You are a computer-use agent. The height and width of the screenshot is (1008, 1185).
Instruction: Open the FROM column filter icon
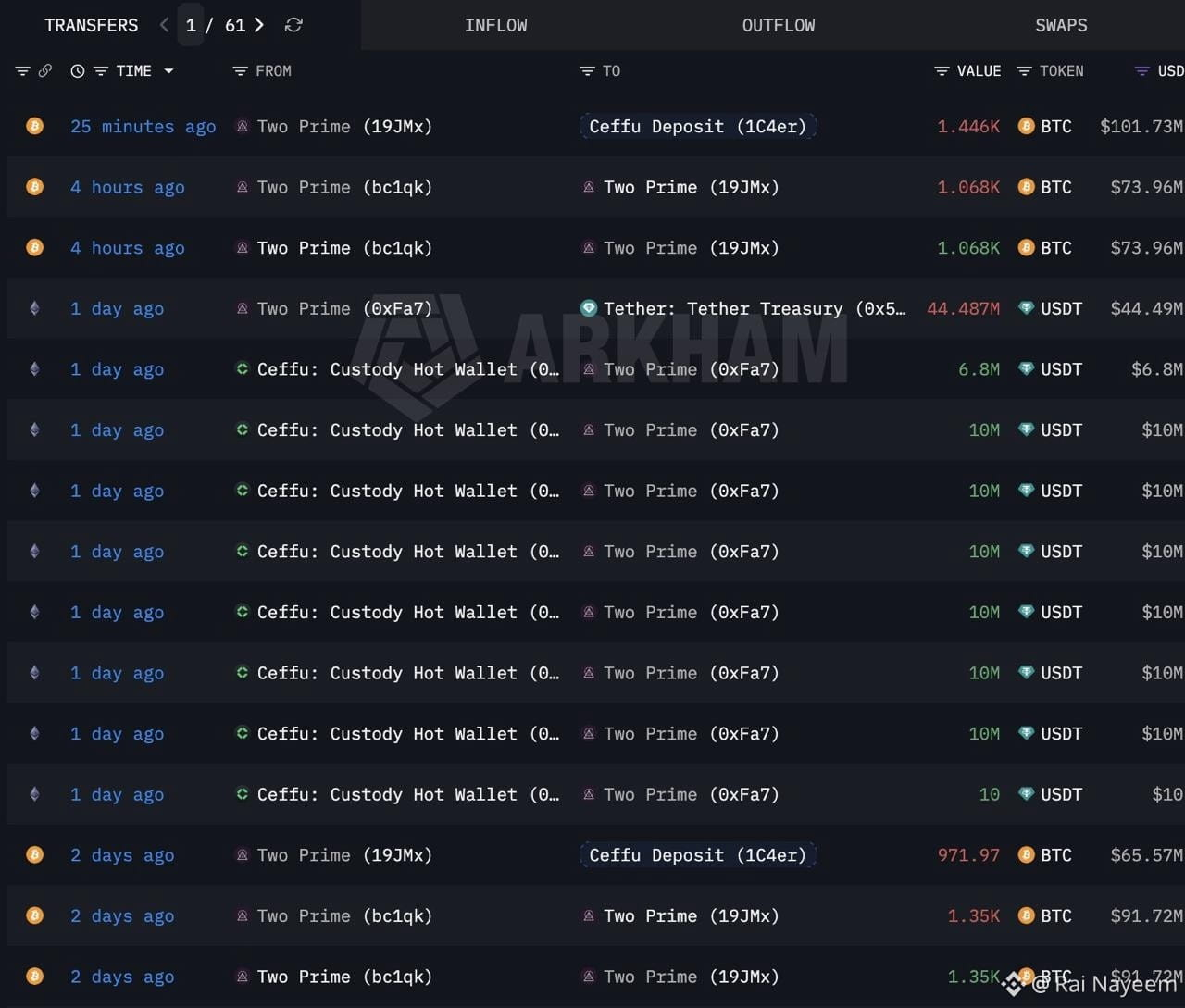[x=240, y=71]
